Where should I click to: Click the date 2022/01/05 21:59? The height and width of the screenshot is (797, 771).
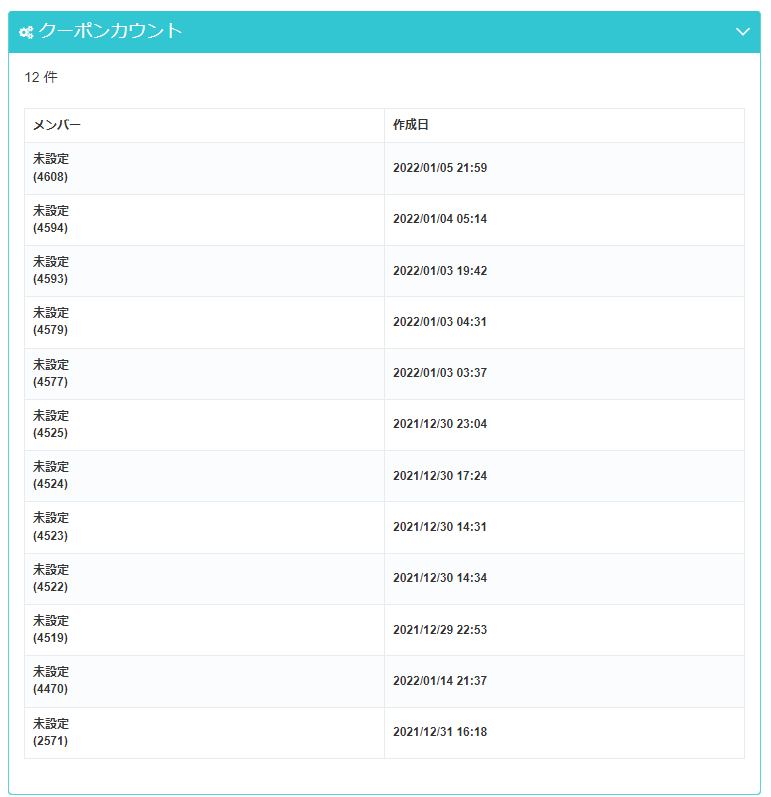tap(439, 168)
